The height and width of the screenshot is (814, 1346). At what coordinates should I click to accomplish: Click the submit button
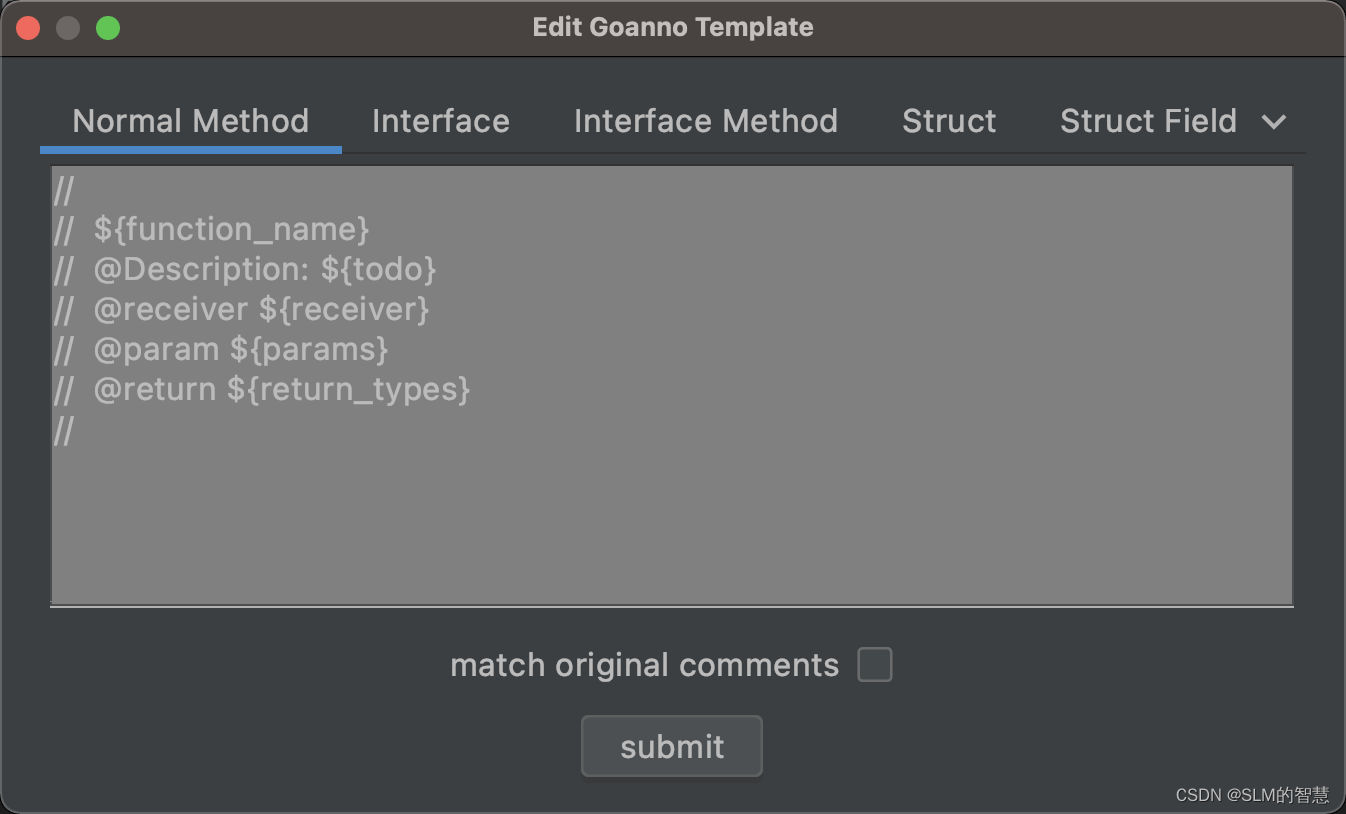672,746
